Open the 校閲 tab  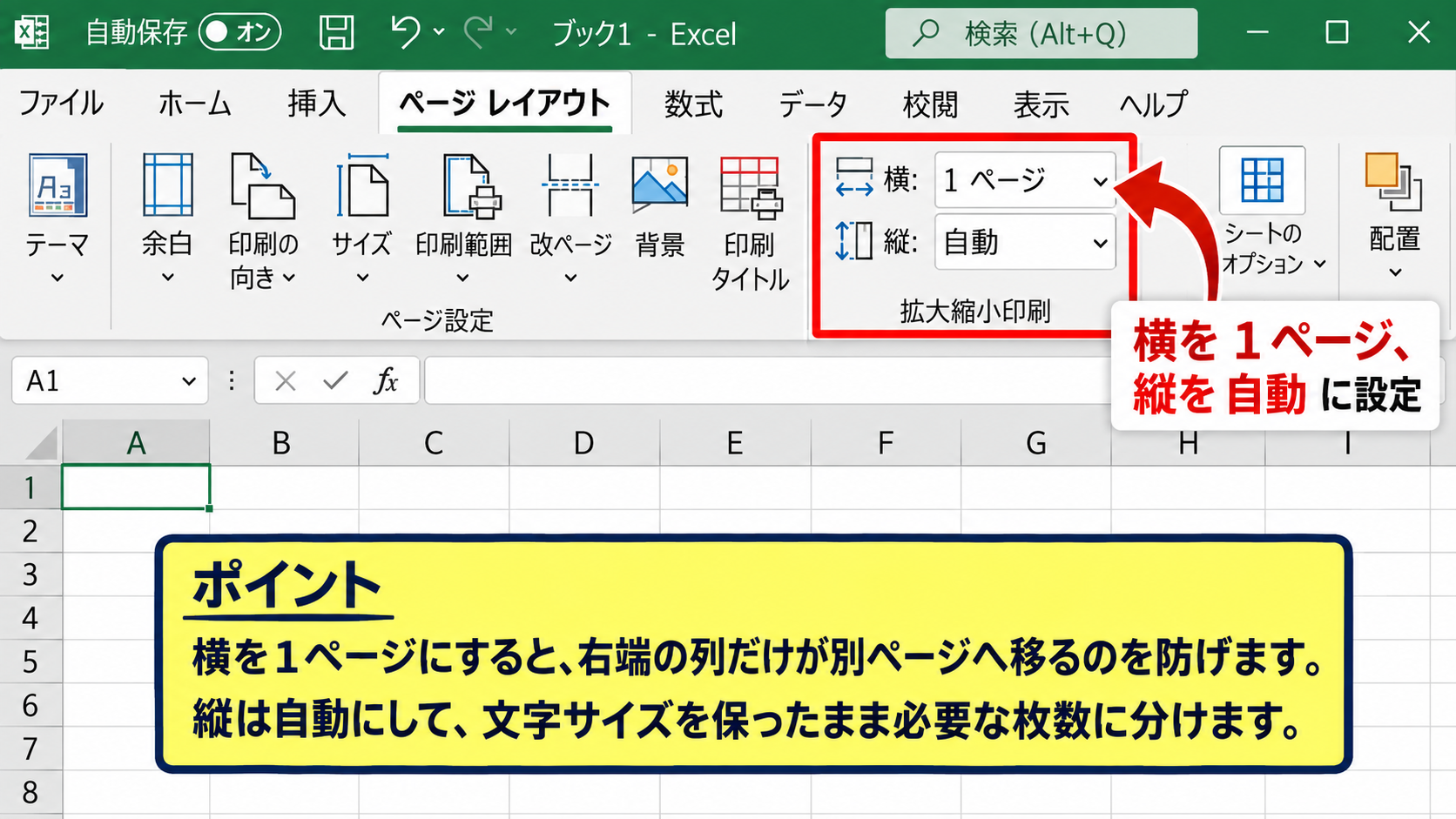coord(930,104)
